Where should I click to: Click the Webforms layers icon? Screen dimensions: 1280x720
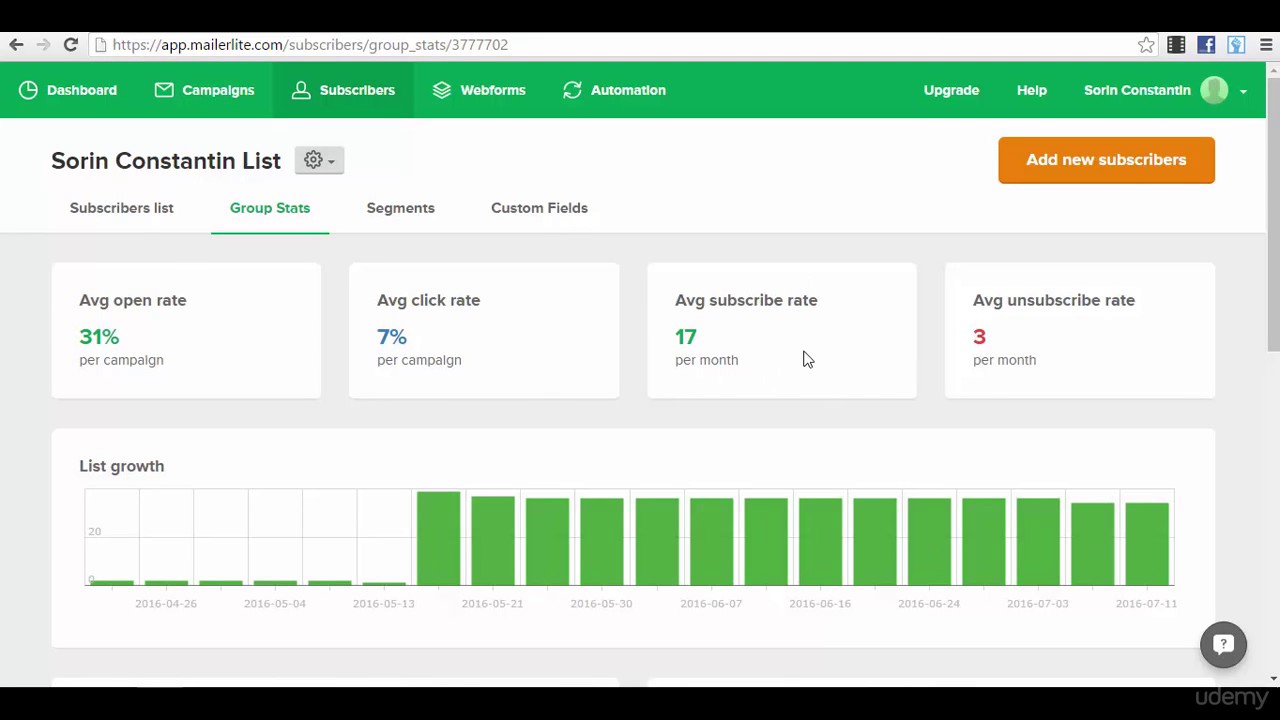442,90
